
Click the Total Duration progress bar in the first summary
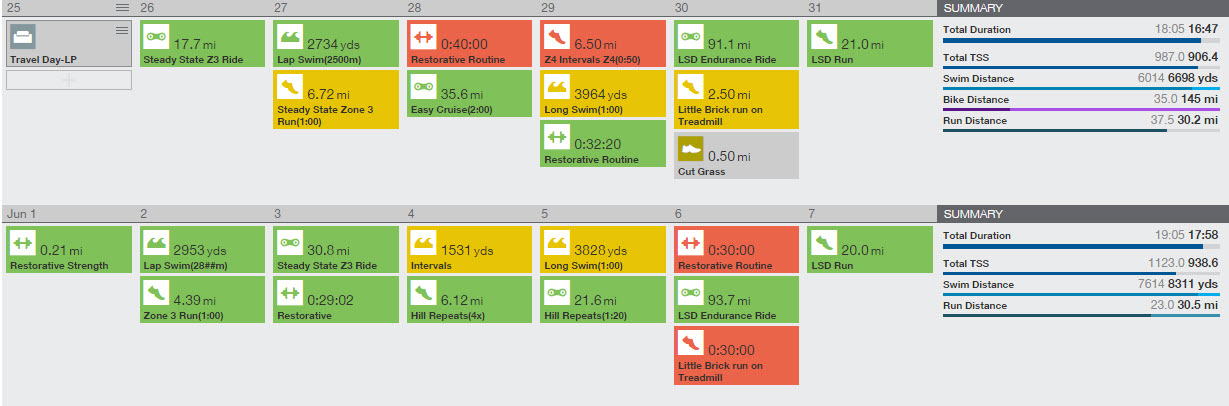tap(1081, 41)
